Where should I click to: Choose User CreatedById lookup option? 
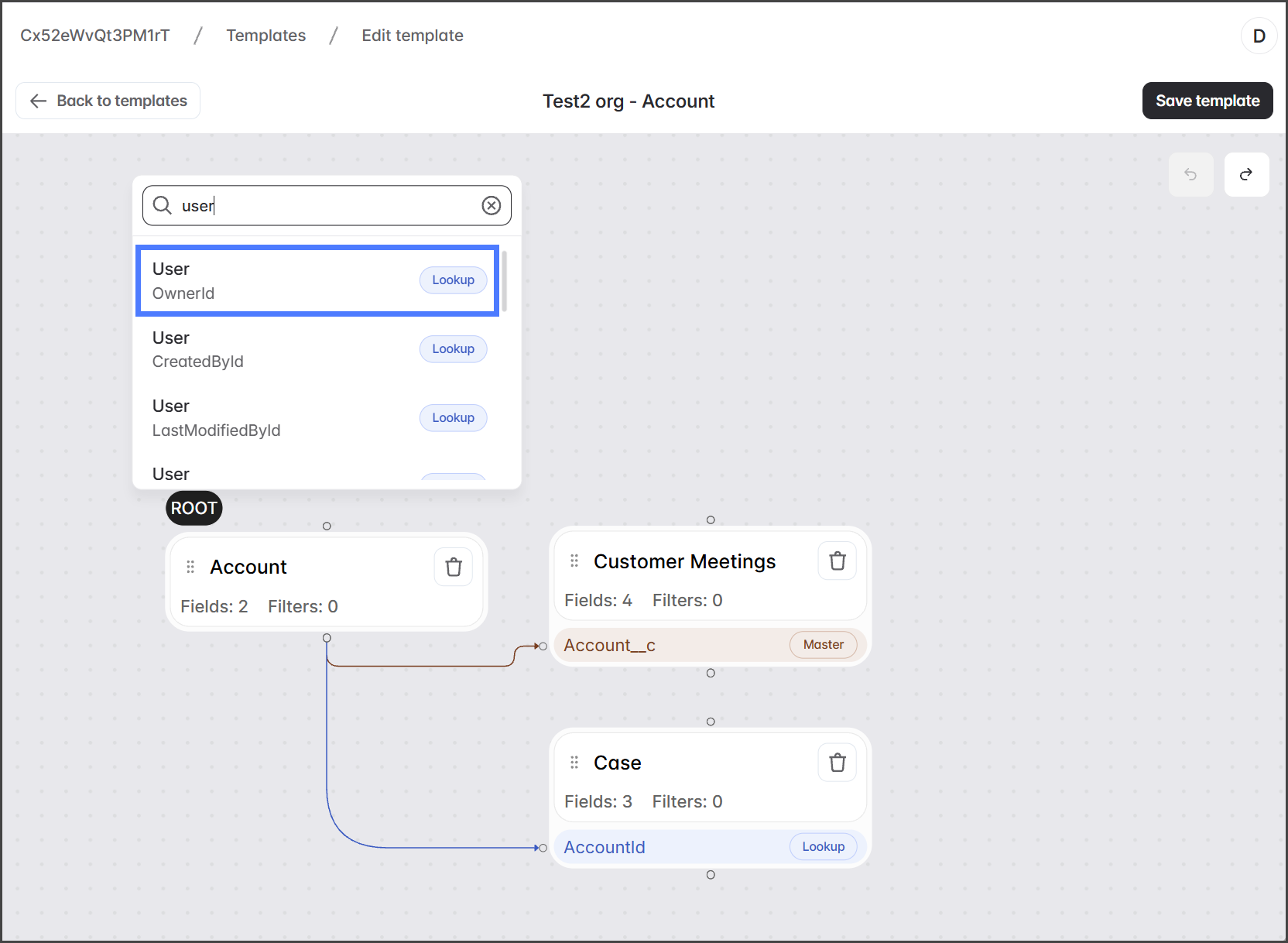click(x=317, y=349)
